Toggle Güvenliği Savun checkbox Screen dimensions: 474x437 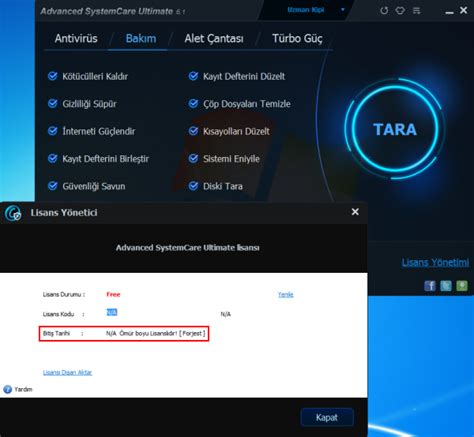pos(52,186)
